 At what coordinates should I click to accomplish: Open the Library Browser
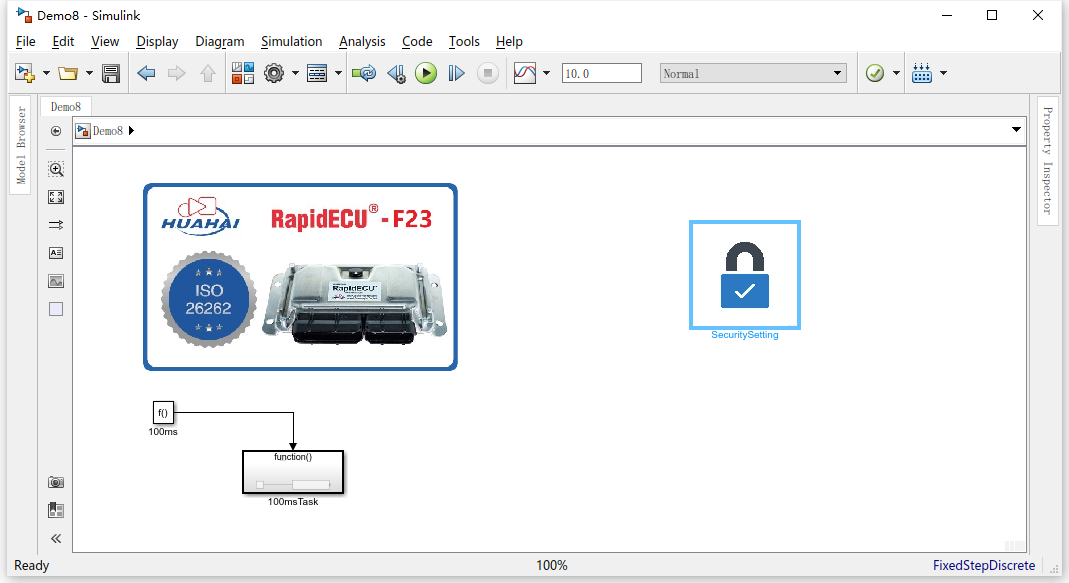pyautogui.click(x=243, y=73)
